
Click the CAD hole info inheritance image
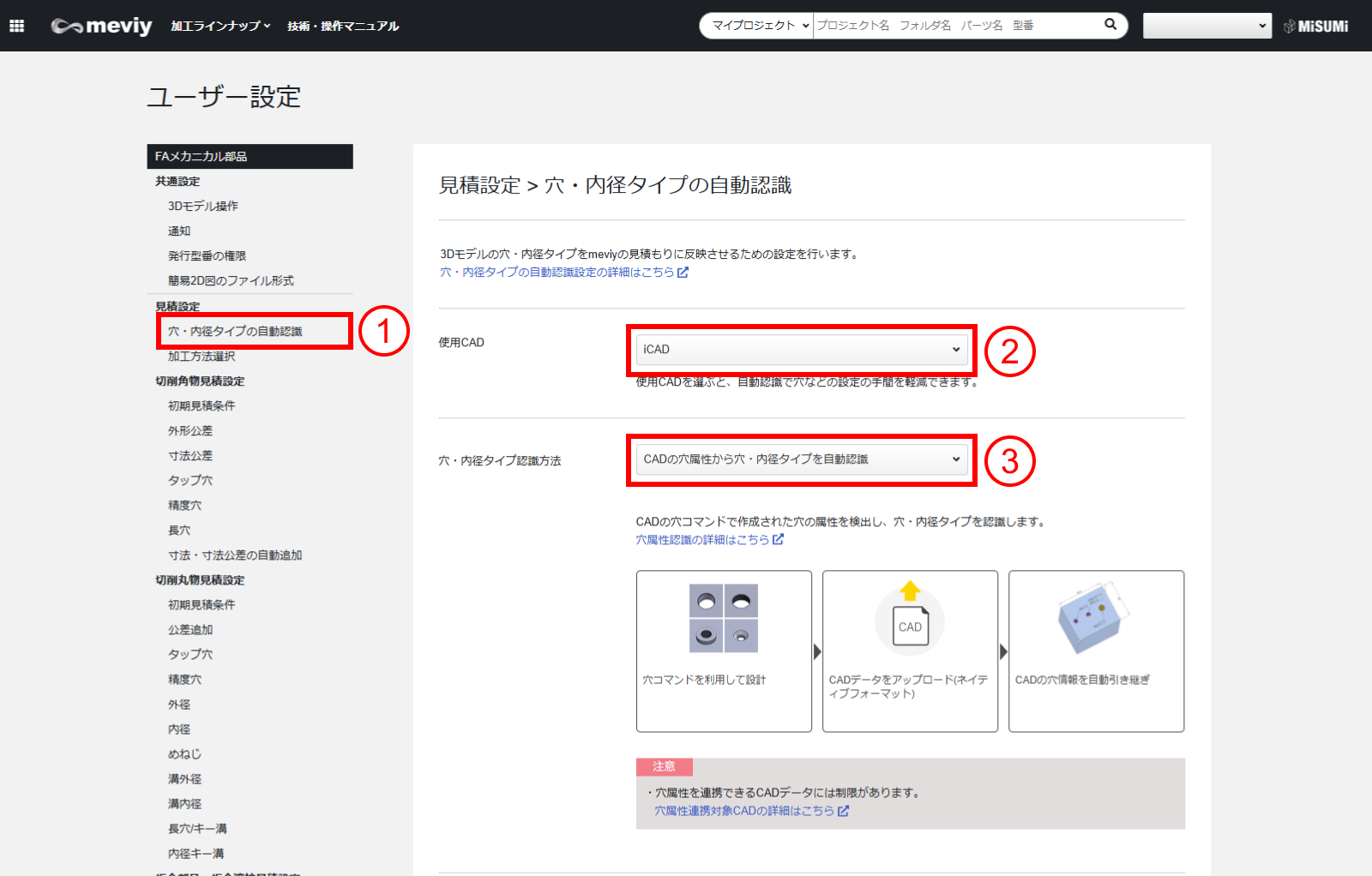[x=1094, y=619]
